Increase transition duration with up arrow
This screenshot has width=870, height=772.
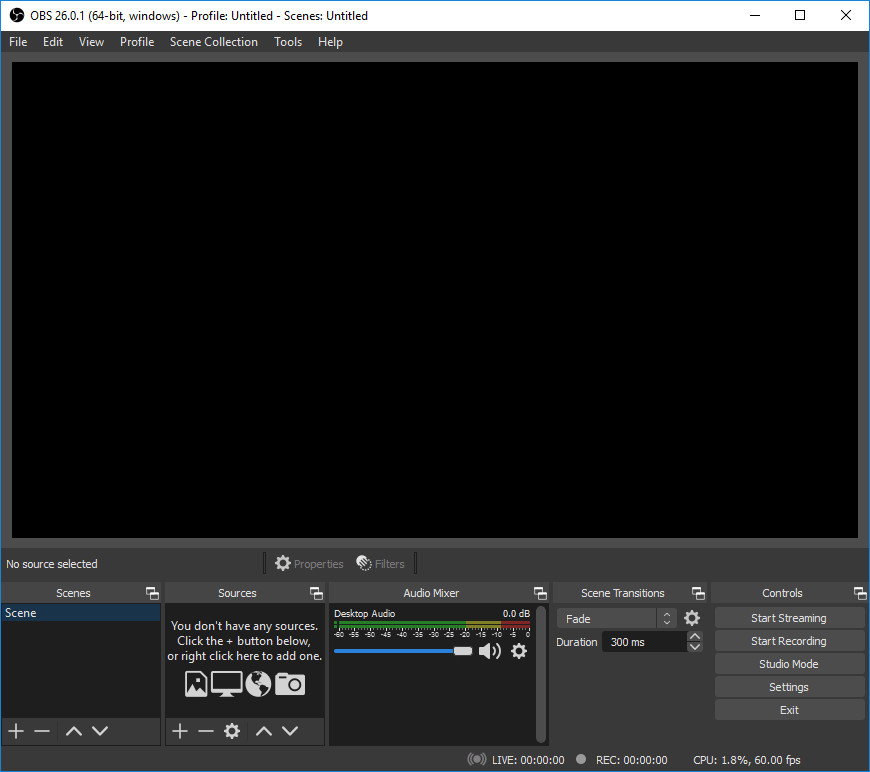(x=695, y=636)
